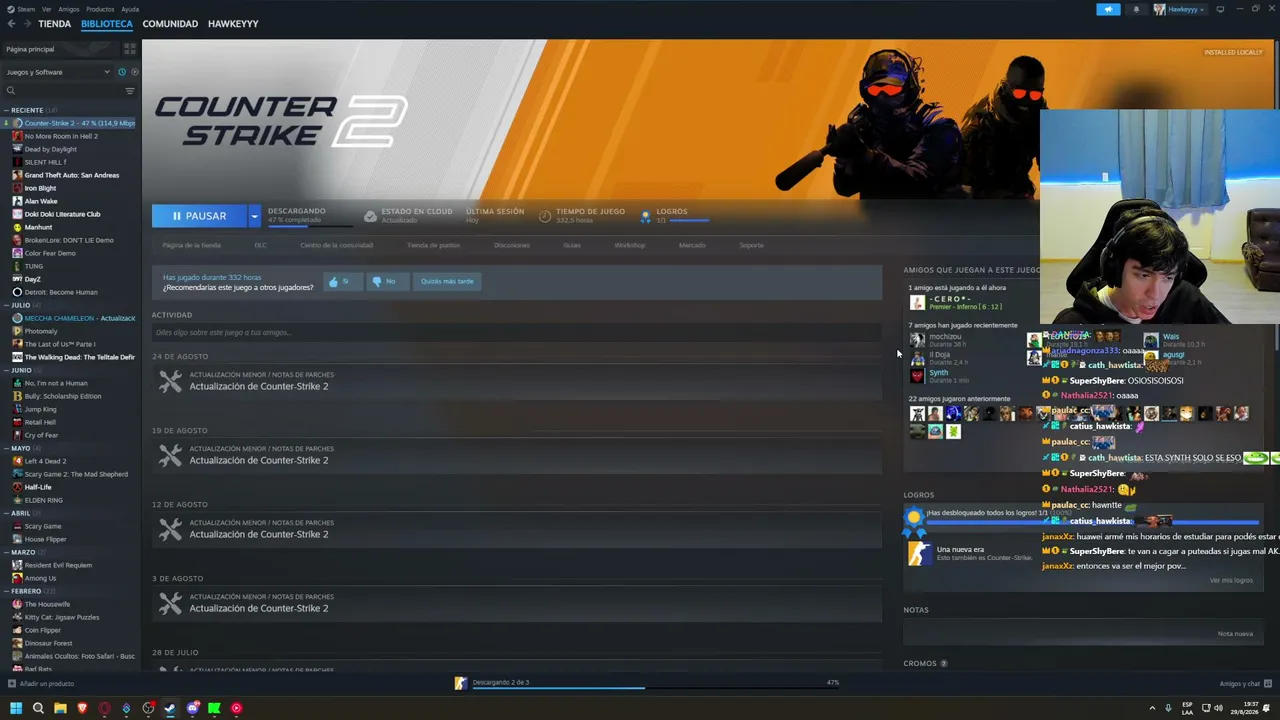This screenshot has width=1280, height=720.
Task: Open the Productos menu
Action: pyautogui.click(x=100, y=9)
